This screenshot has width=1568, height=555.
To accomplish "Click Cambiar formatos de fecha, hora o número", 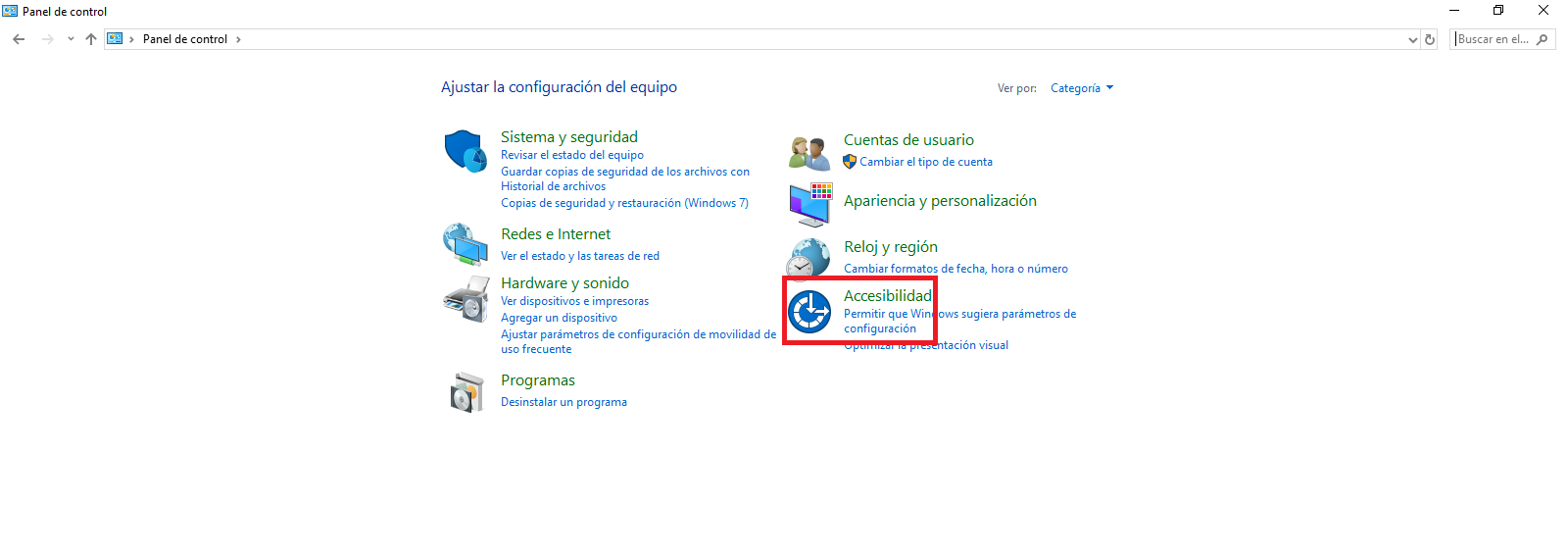I will 956,269.
